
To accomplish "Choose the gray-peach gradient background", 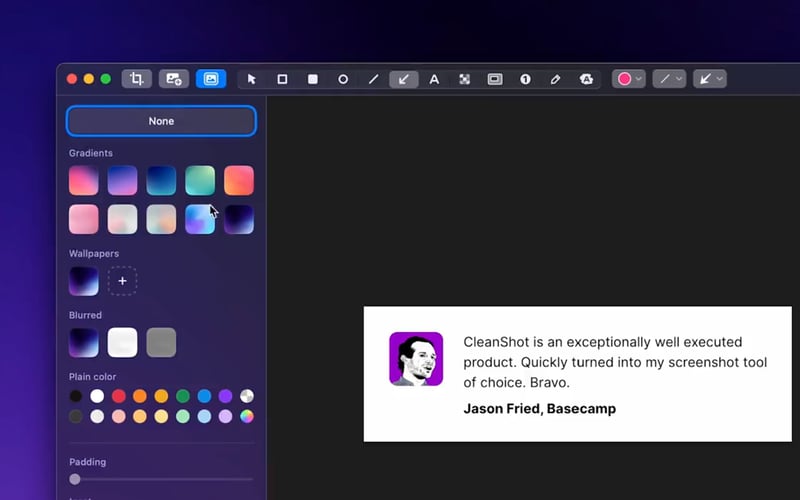I will (161, 219).
